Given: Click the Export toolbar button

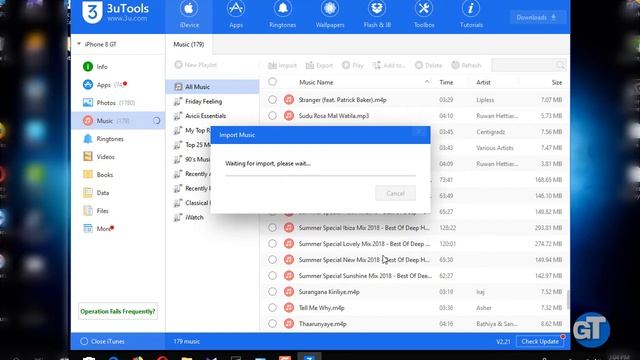Looking at the screenshot, I should tap(319, 65).
